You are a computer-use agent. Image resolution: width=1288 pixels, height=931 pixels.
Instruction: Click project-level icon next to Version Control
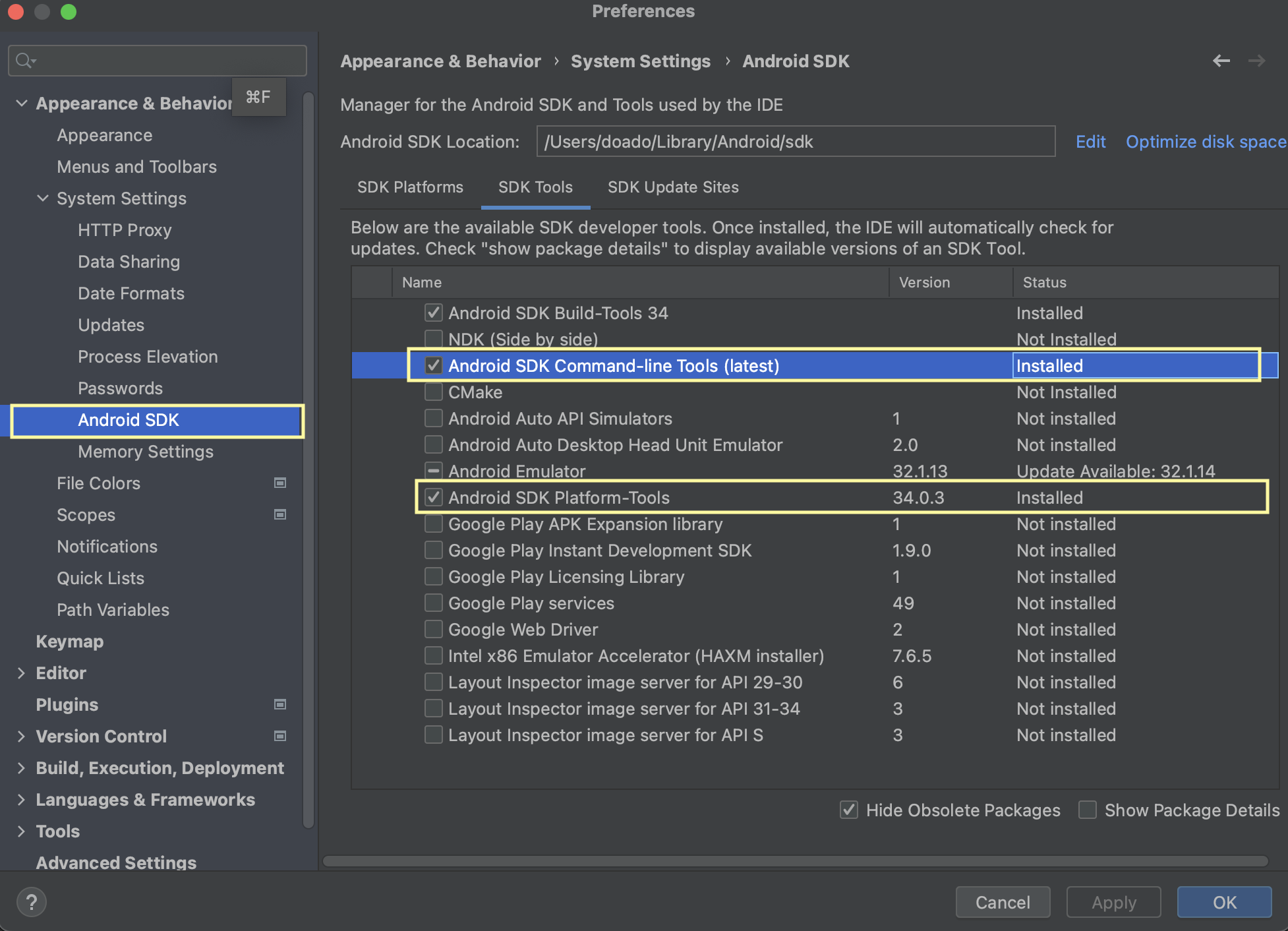tap(280, 736)
